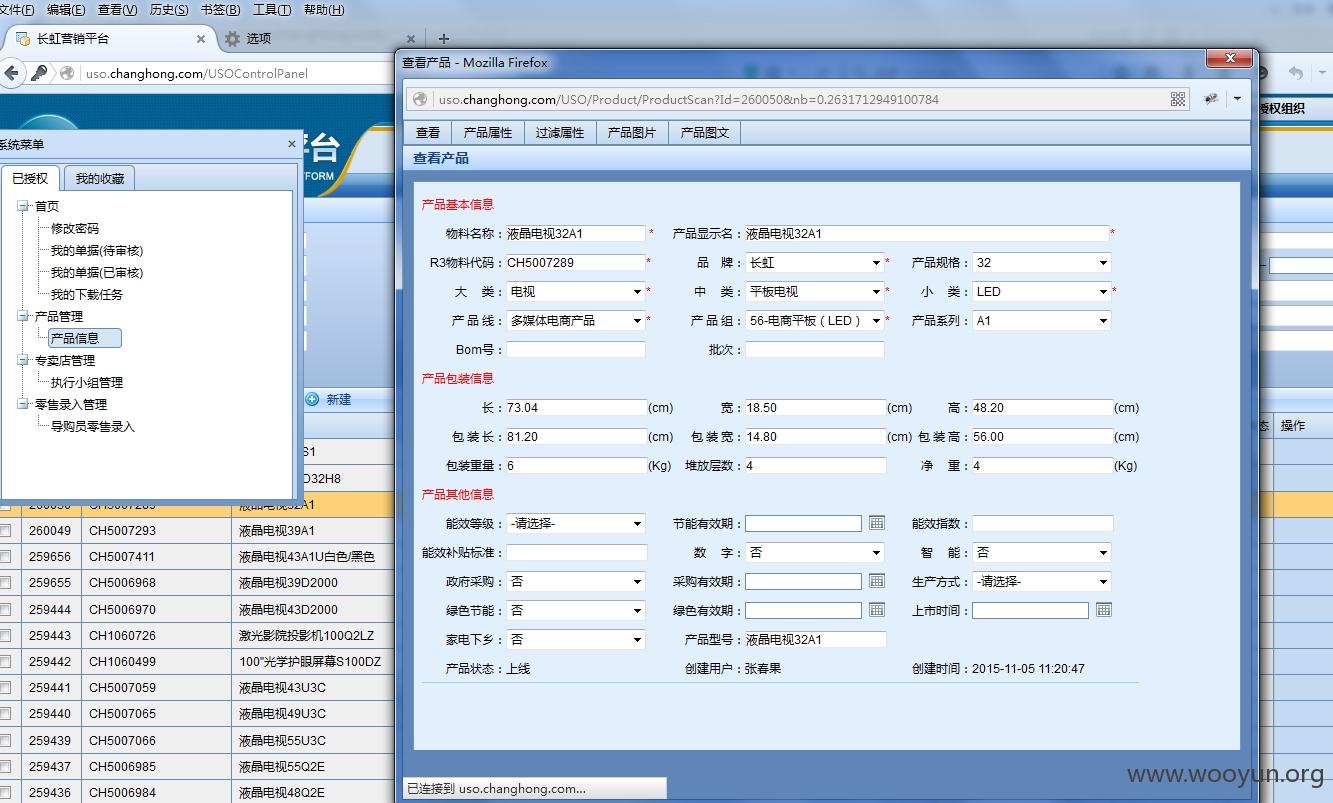Click the globe icon in the 查看产品 popup address bar

coord(420,99)
